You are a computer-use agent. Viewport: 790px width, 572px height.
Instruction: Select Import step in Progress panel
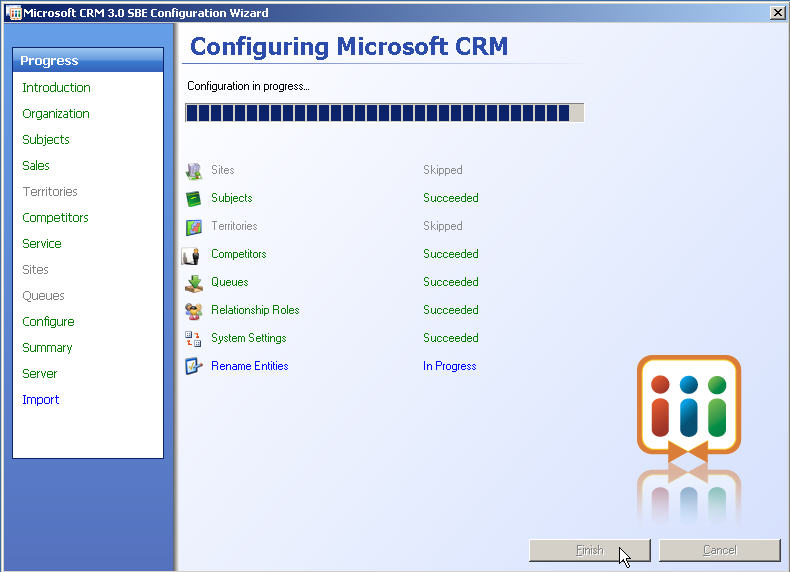[x=41, y=400]
